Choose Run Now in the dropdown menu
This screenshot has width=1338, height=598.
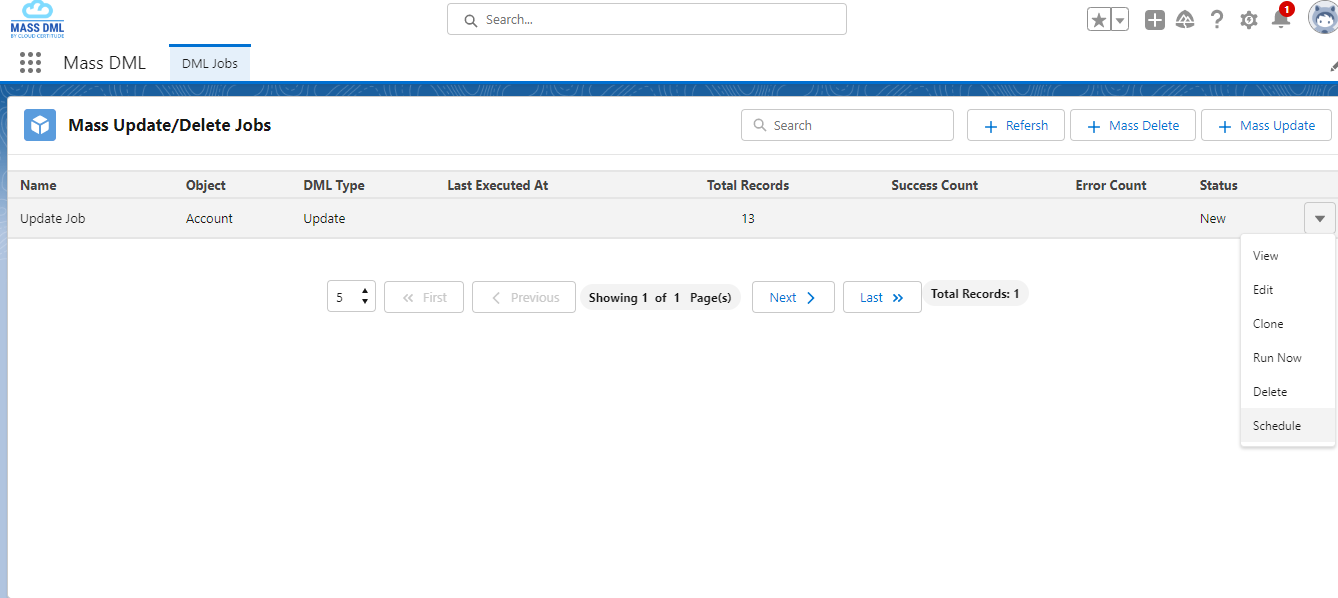1277,358
